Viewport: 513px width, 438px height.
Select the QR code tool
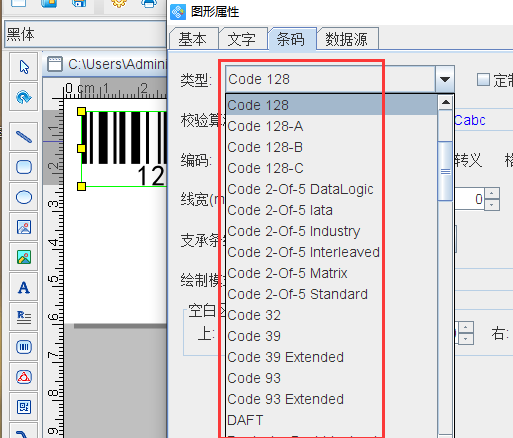24,407
